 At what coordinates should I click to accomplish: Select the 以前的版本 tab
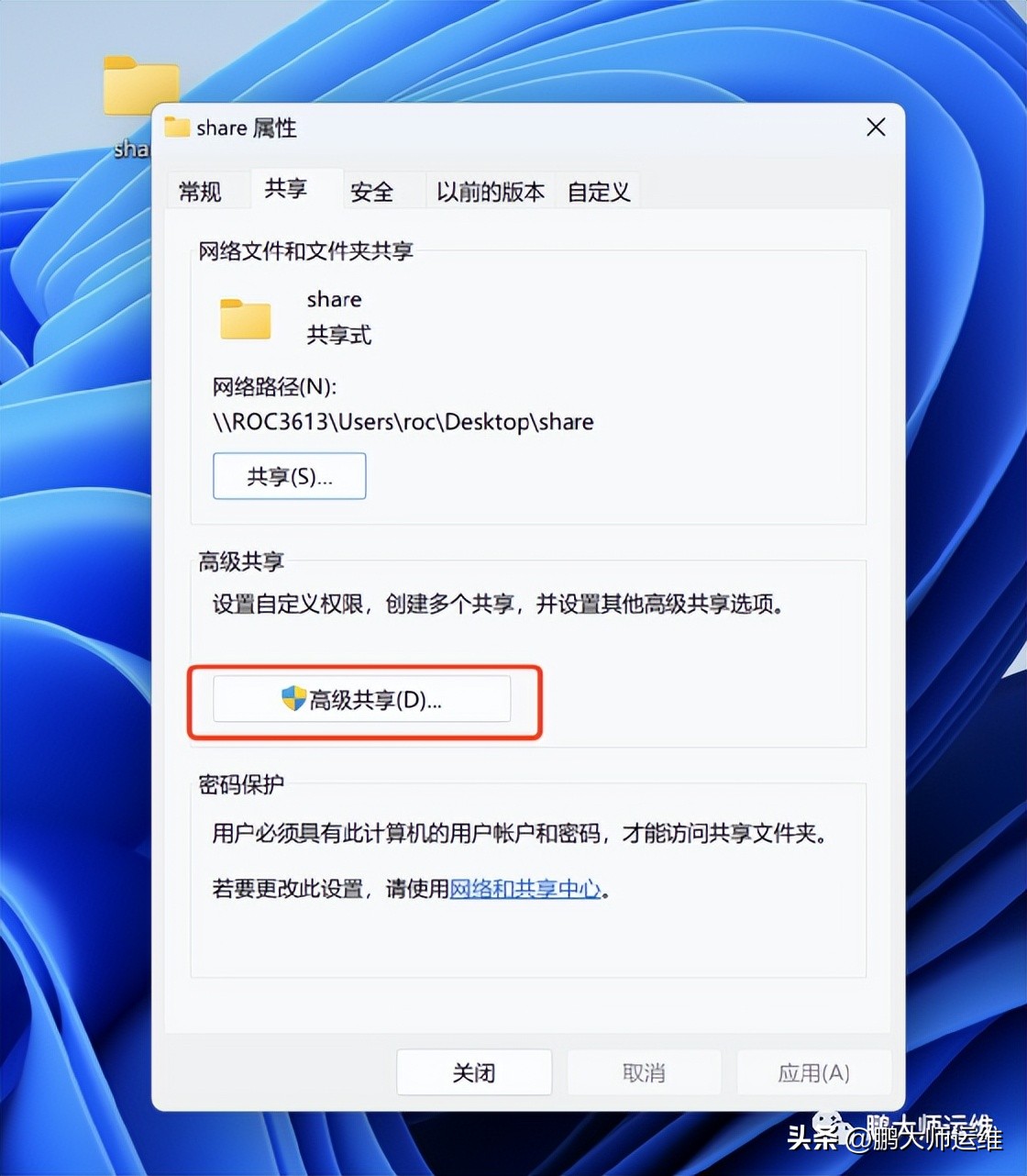click(x=490, y=191)
